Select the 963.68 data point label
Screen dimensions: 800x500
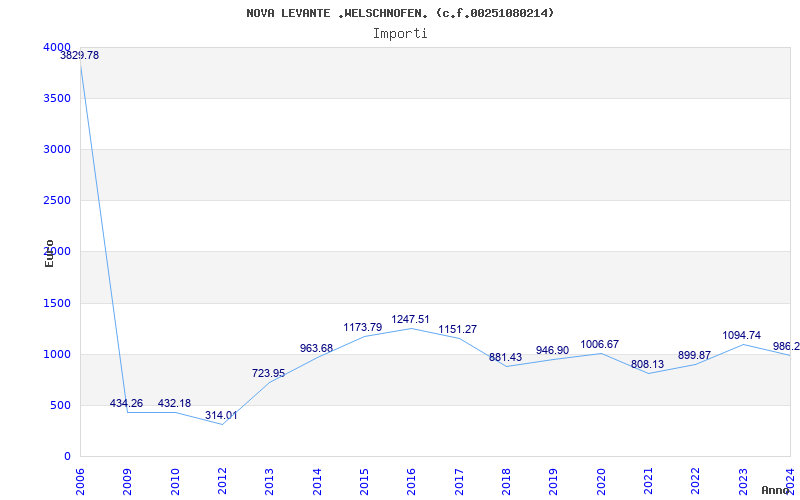click(x=316, y=348)
